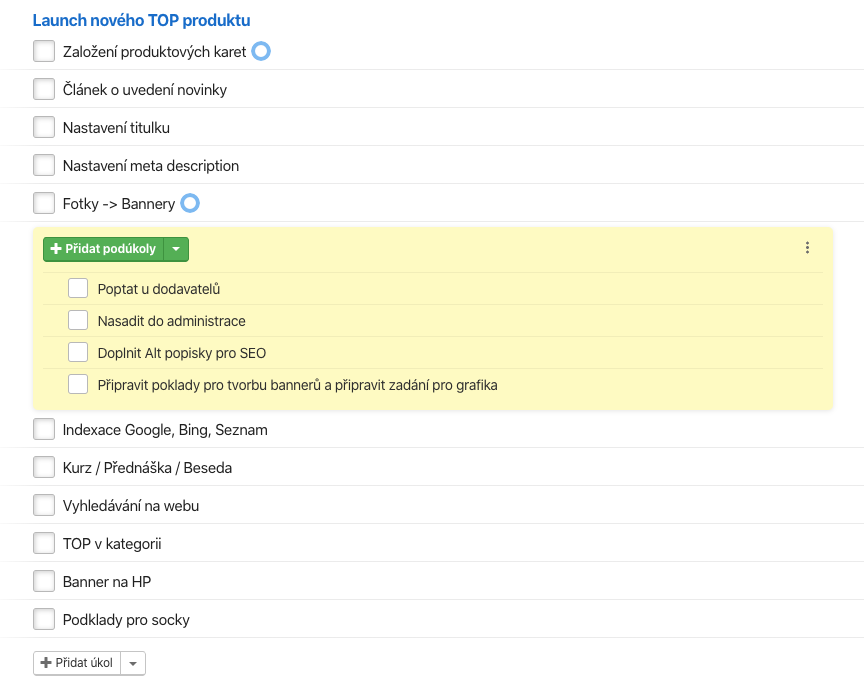Viewport: 864px width, 696px height.
Task: Click the Přidat úkol button
Action: [77, 663]
